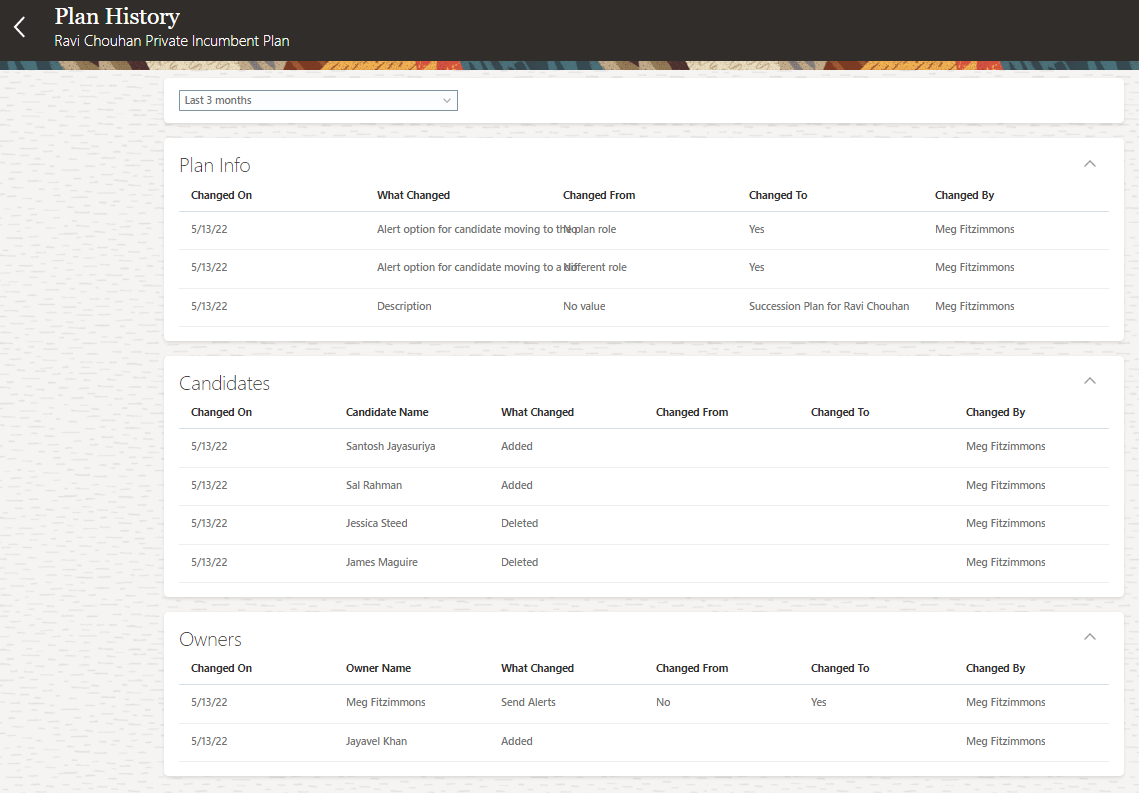Select Alert option for plan role cell
This screenshot has width=1139, height=793.
496,229
